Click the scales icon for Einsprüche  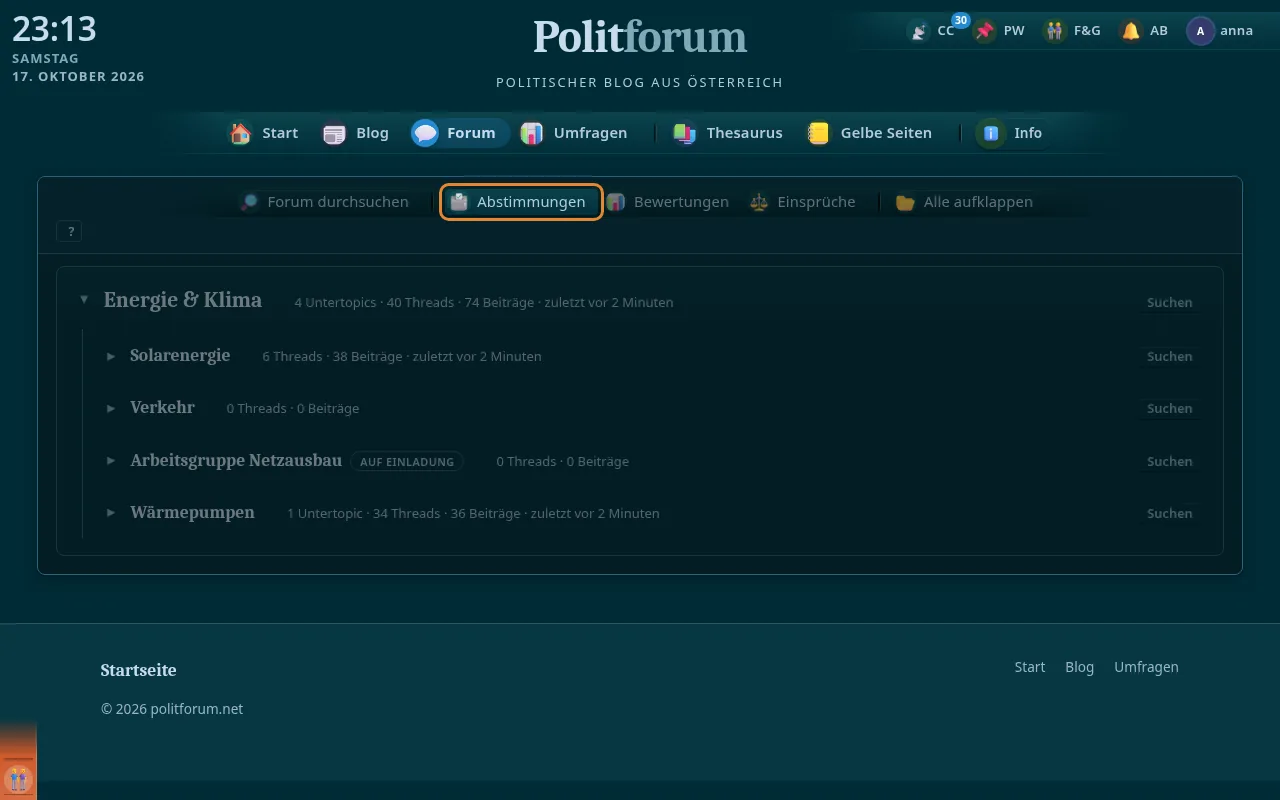(759, 202)
